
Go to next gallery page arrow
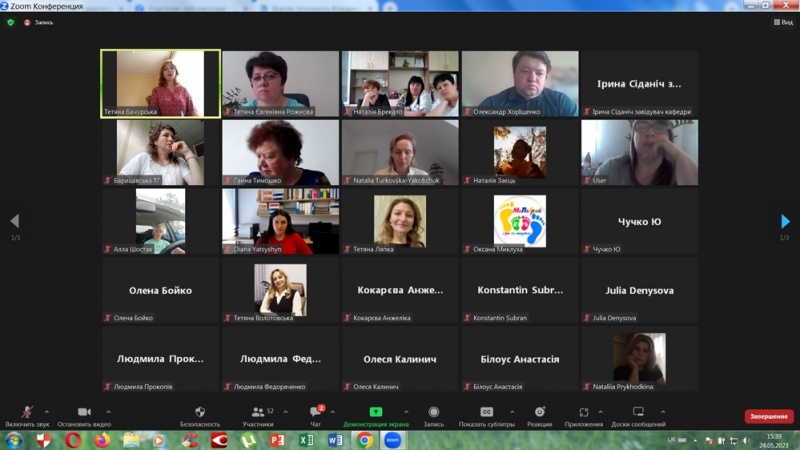pos(785,222)
